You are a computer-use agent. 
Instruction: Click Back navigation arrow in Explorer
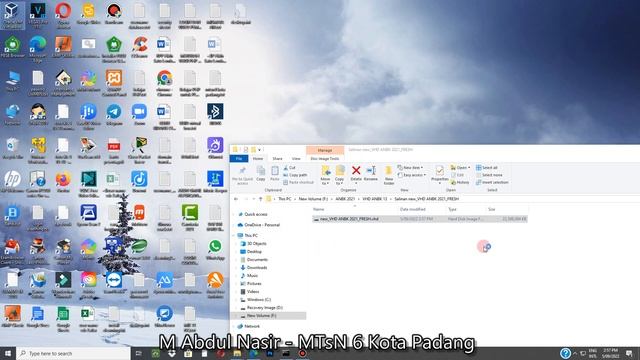coord(236,199)
